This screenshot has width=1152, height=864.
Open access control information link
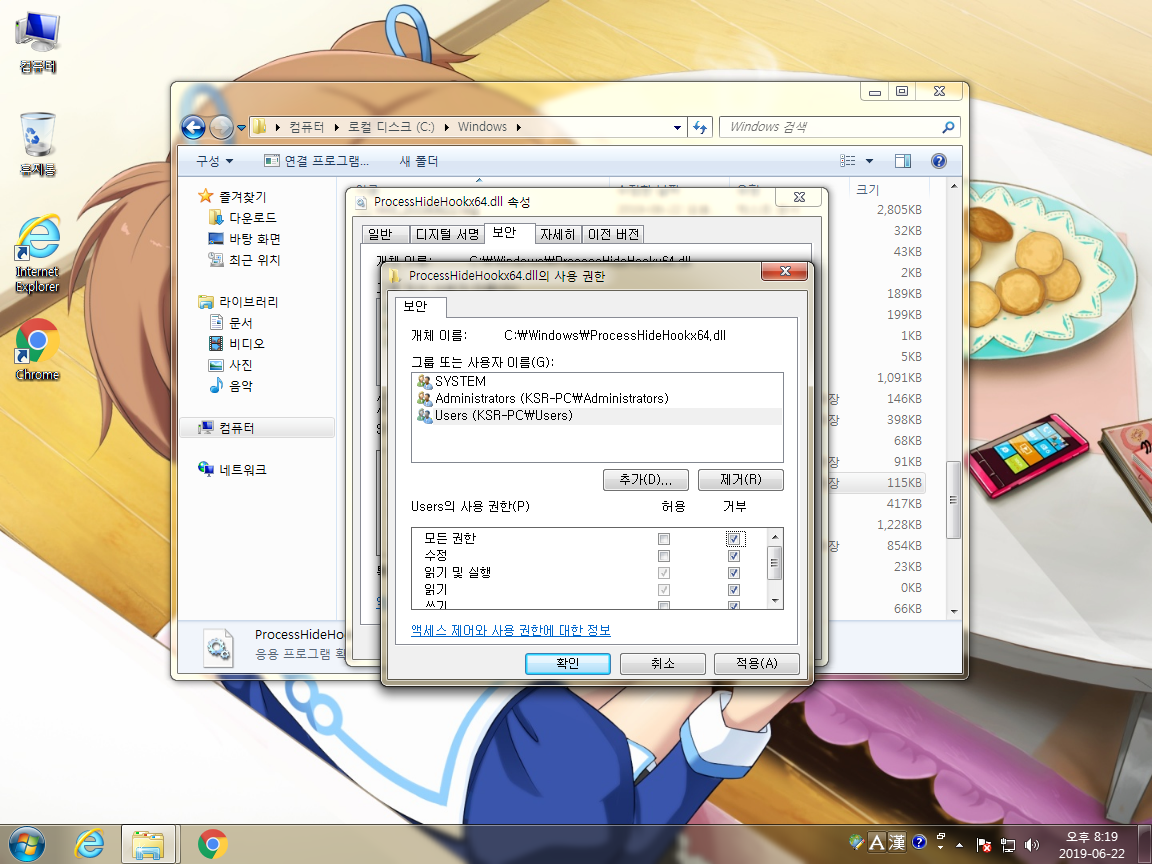[x=511, y=630]
